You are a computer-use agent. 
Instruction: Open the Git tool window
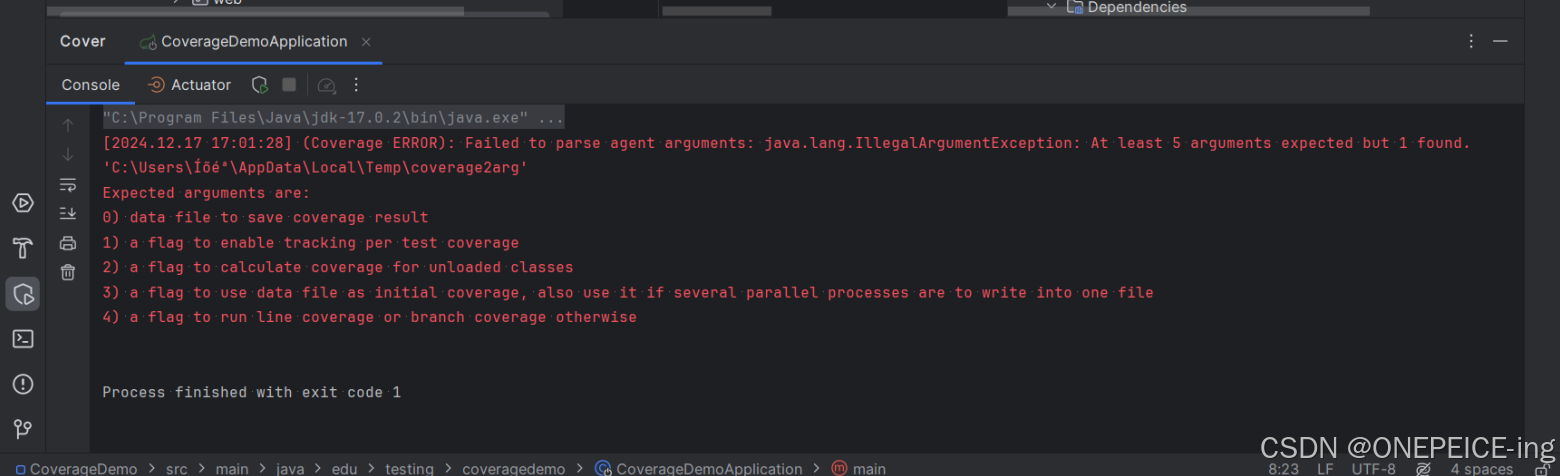tap(22, 429)
